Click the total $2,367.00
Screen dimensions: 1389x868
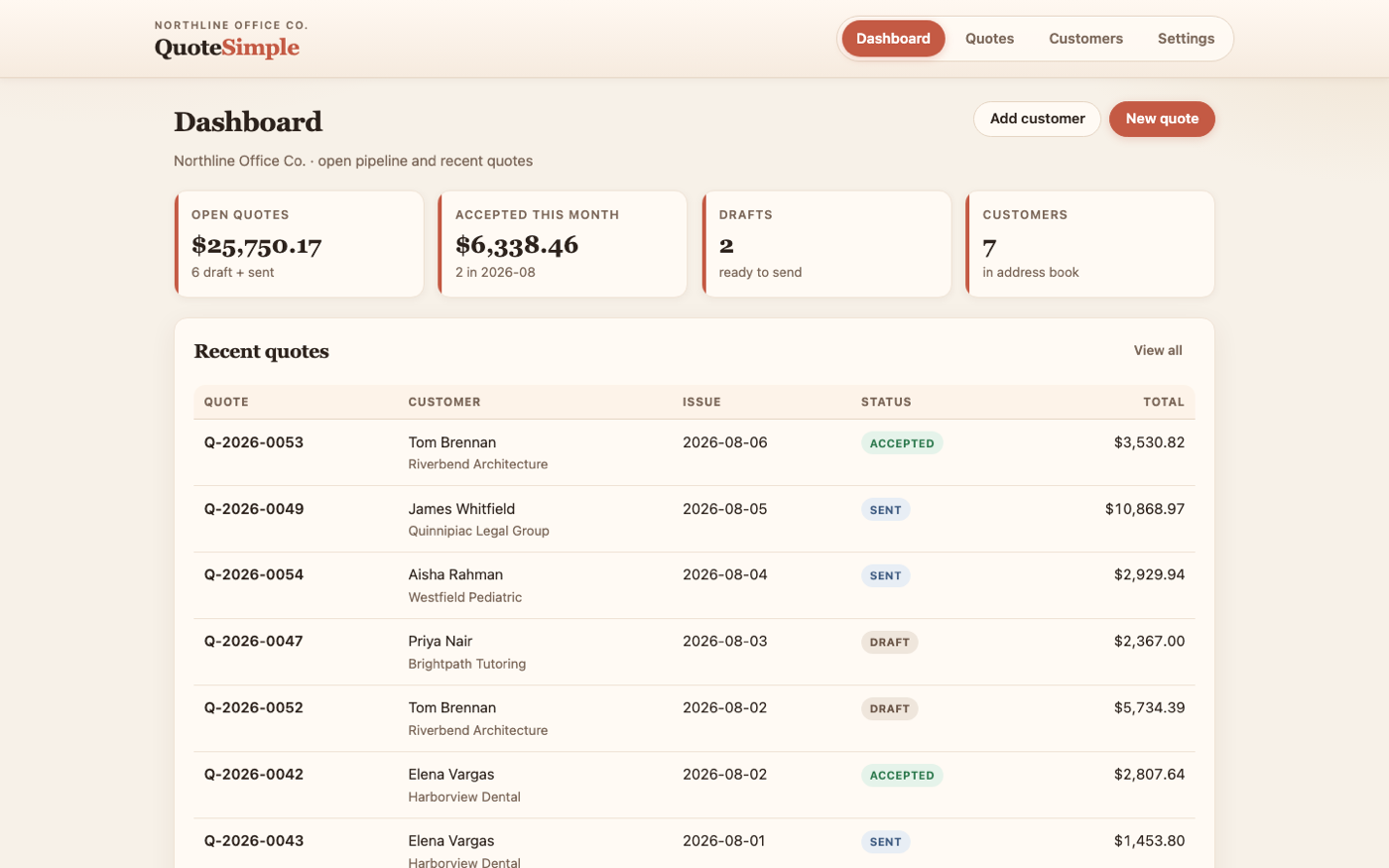1149,641
